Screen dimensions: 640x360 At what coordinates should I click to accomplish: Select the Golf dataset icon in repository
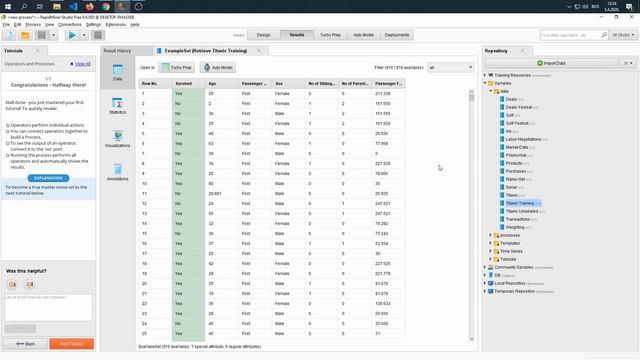coord(502,115)
